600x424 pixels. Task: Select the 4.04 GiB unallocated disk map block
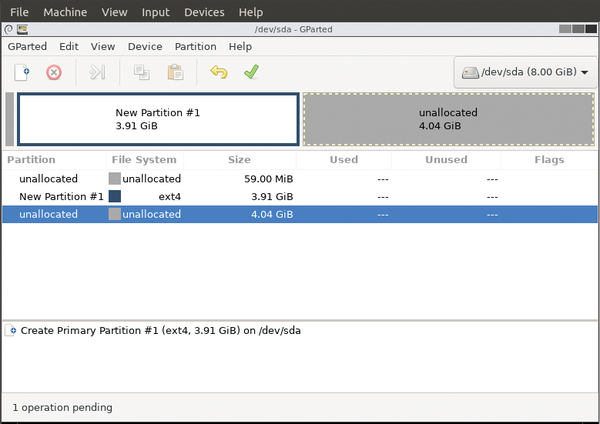coord(448,119)
